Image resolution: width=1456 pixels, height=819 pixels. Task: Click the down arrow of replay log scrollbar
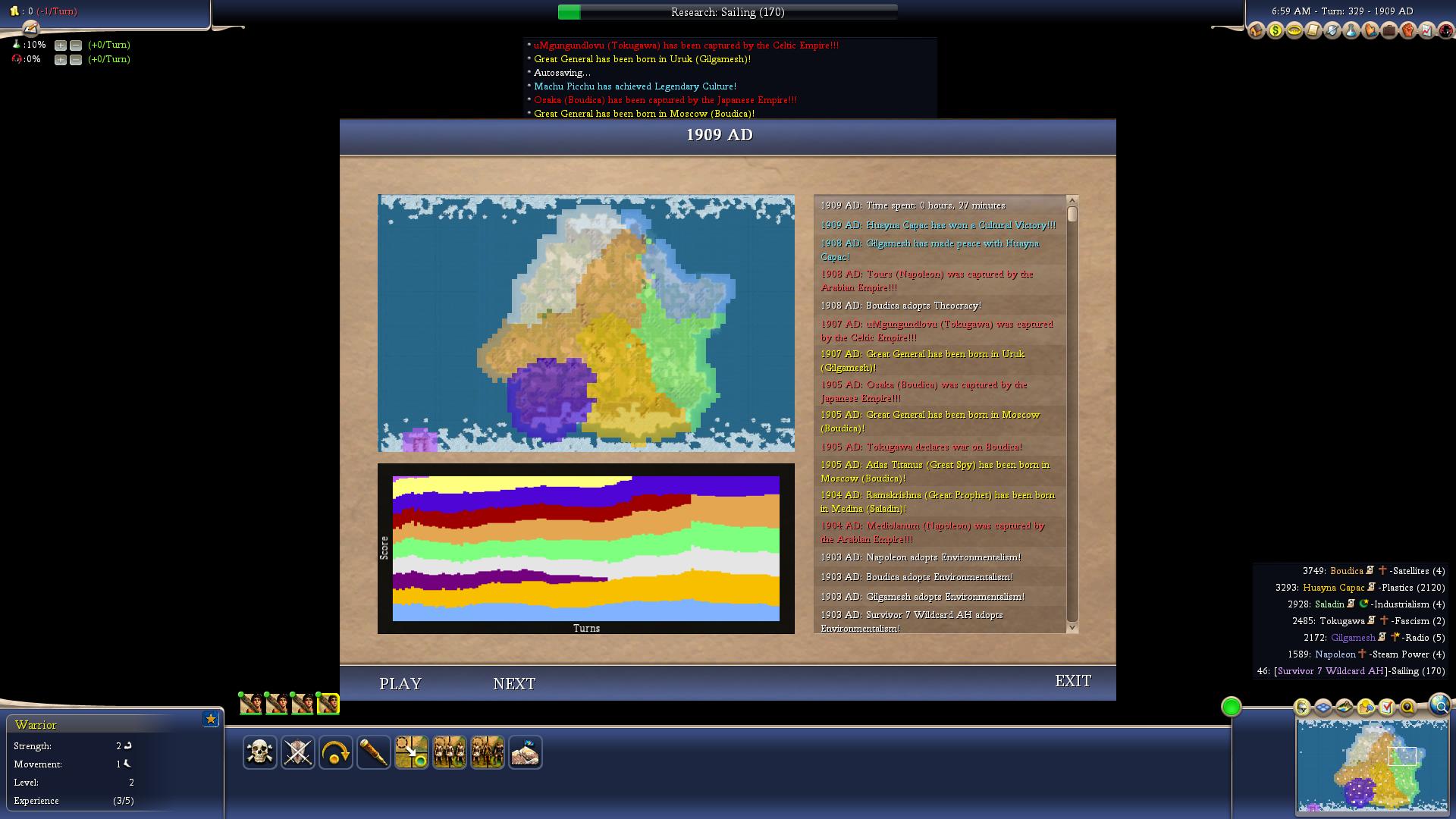click(x=1072, y=628)
